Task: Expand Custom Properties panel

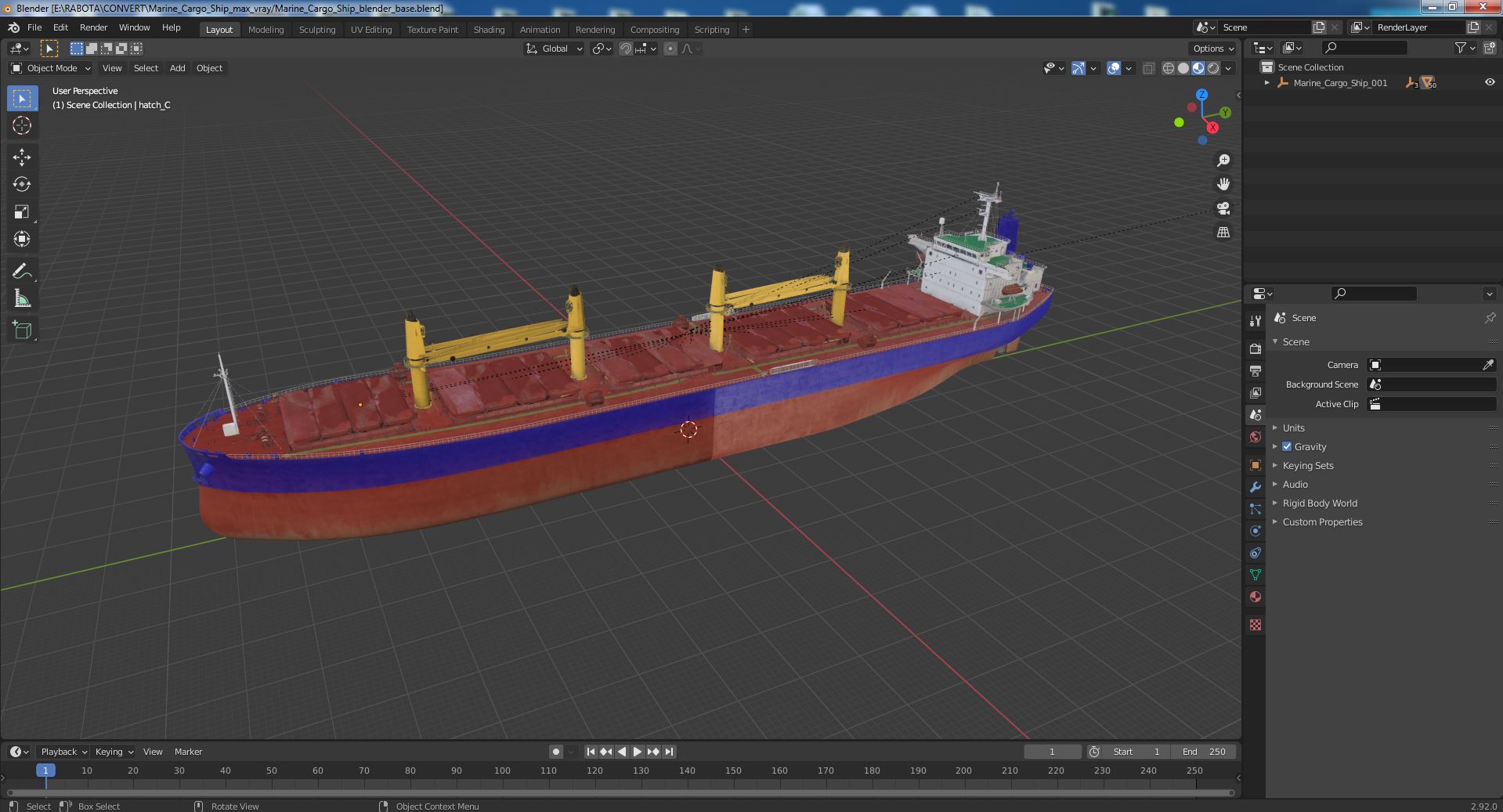Action: (x=1322, y=522)
